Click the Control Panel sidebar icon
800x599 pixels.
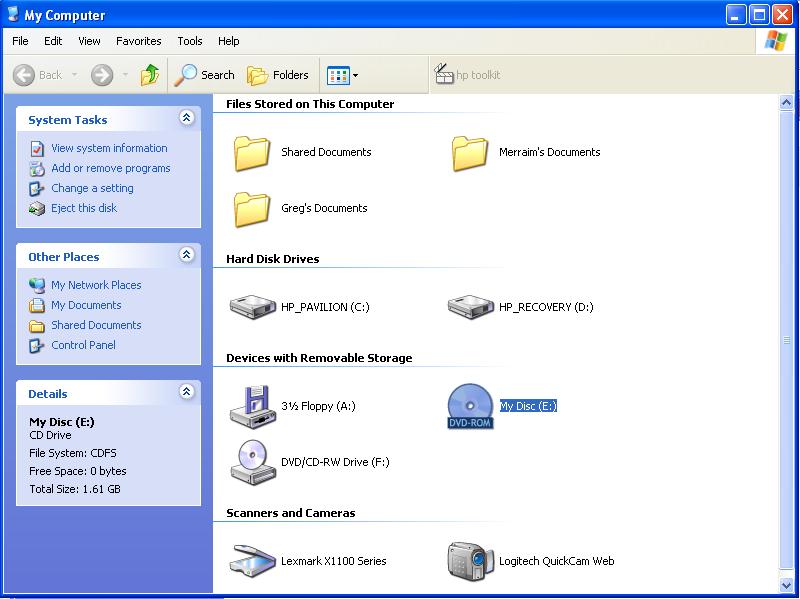[x=37, y=345]
